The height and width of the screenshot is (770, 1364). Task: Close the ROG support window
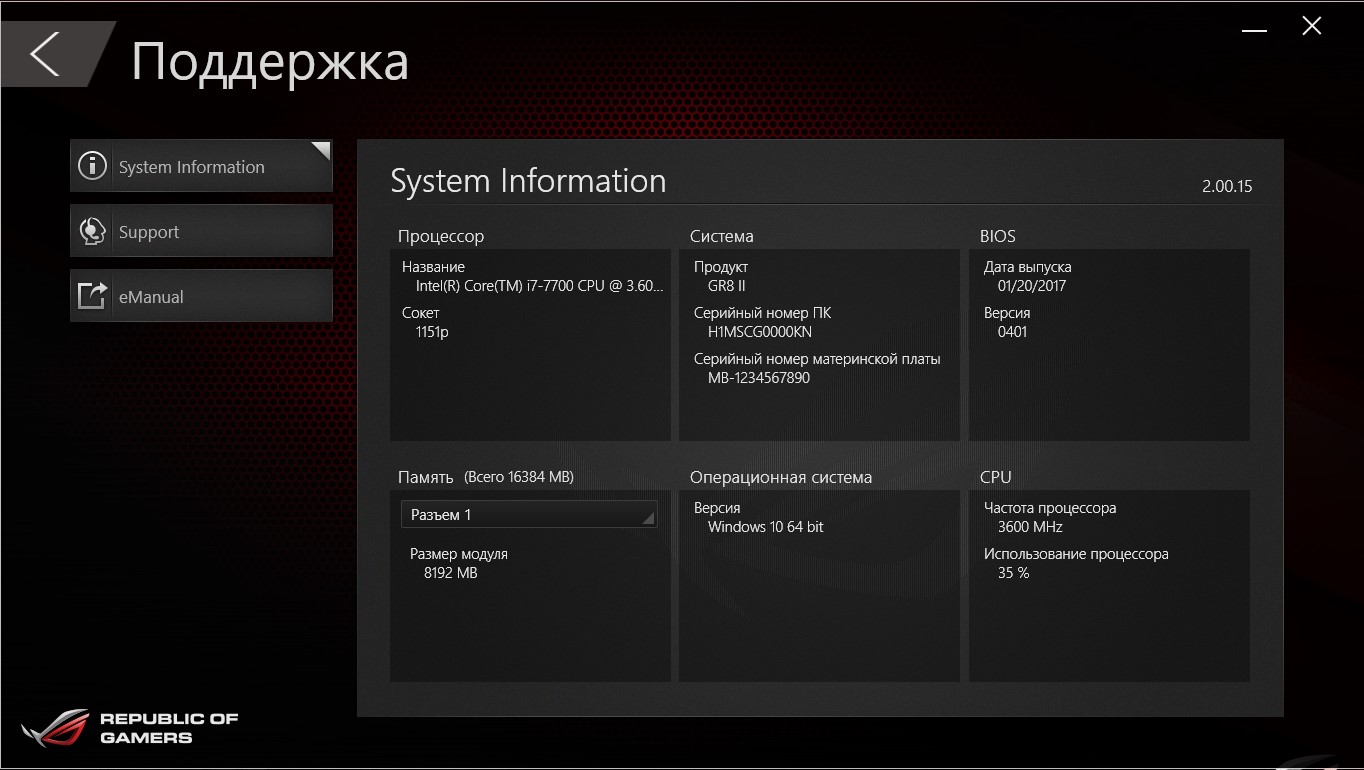click(x=1312, y=27)
